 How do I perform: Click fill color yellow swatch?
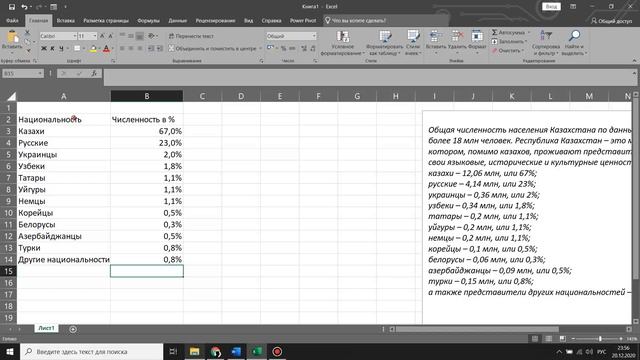(x=93, y=49)
